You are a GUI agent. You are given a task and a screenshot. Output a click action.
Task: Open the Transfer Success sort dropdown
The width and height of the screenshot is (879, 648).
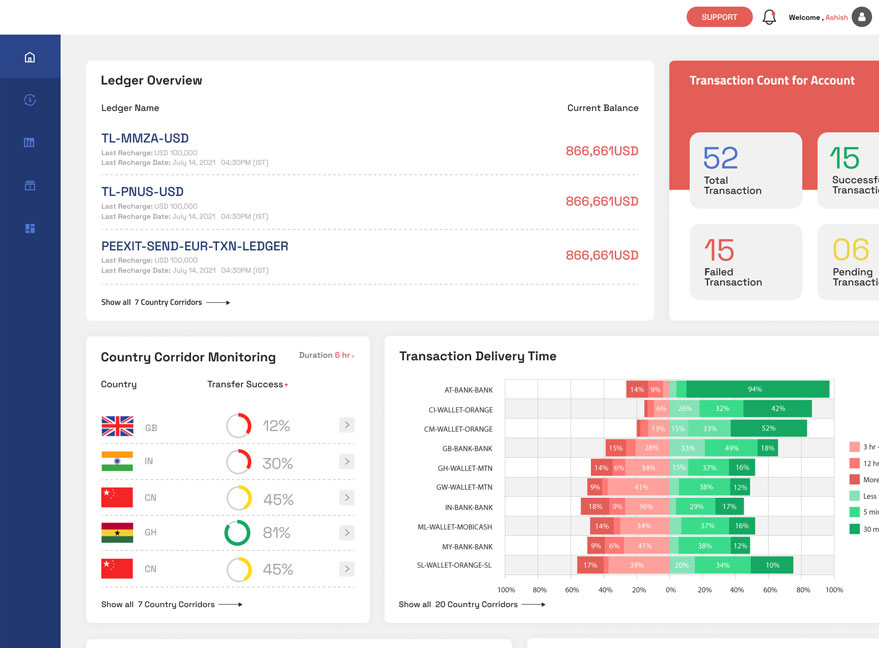pyautogui.click(x=247, y=385)
